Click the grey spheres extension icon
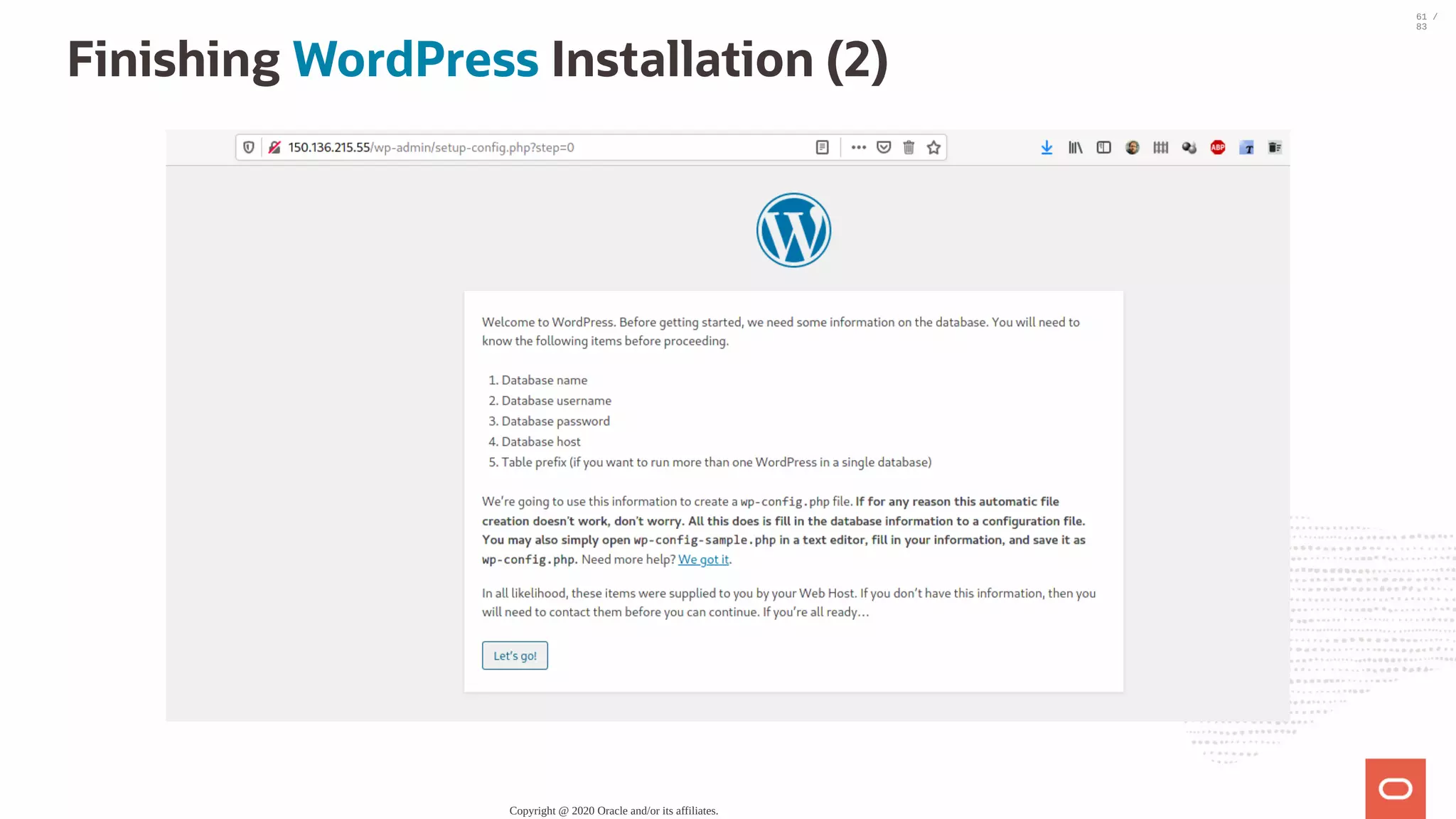1456x819 pixels. click(1189, 147)
